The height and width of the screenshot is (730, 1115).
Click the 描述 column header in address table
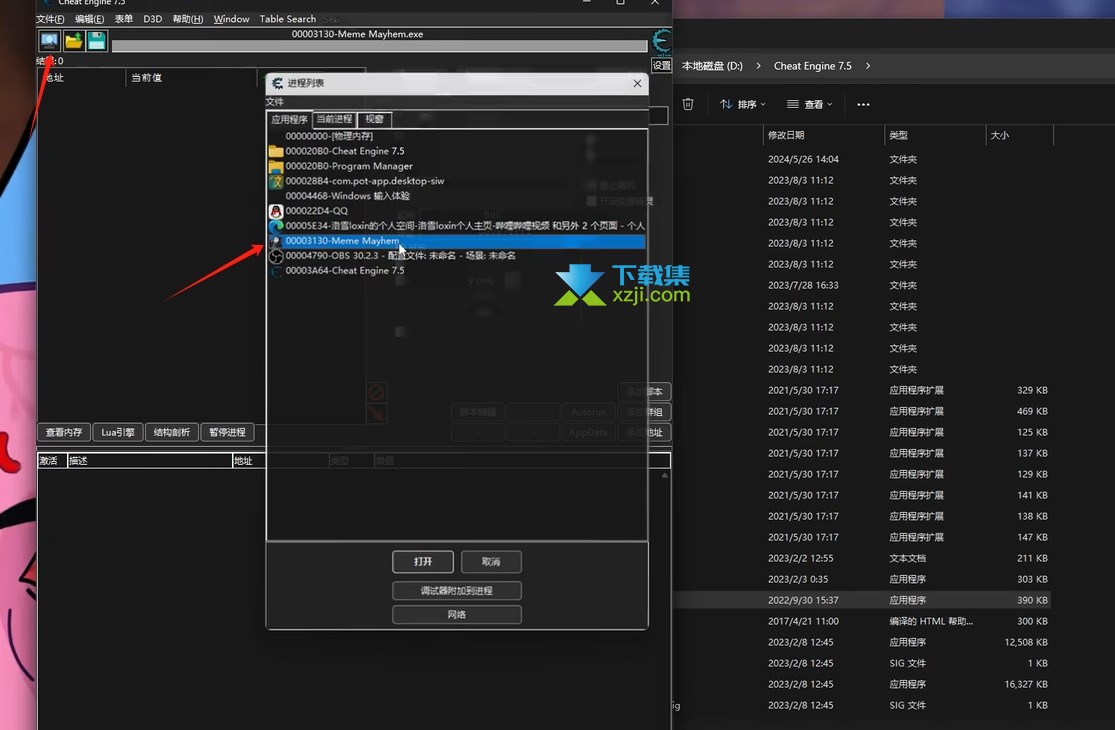(149, 461)
